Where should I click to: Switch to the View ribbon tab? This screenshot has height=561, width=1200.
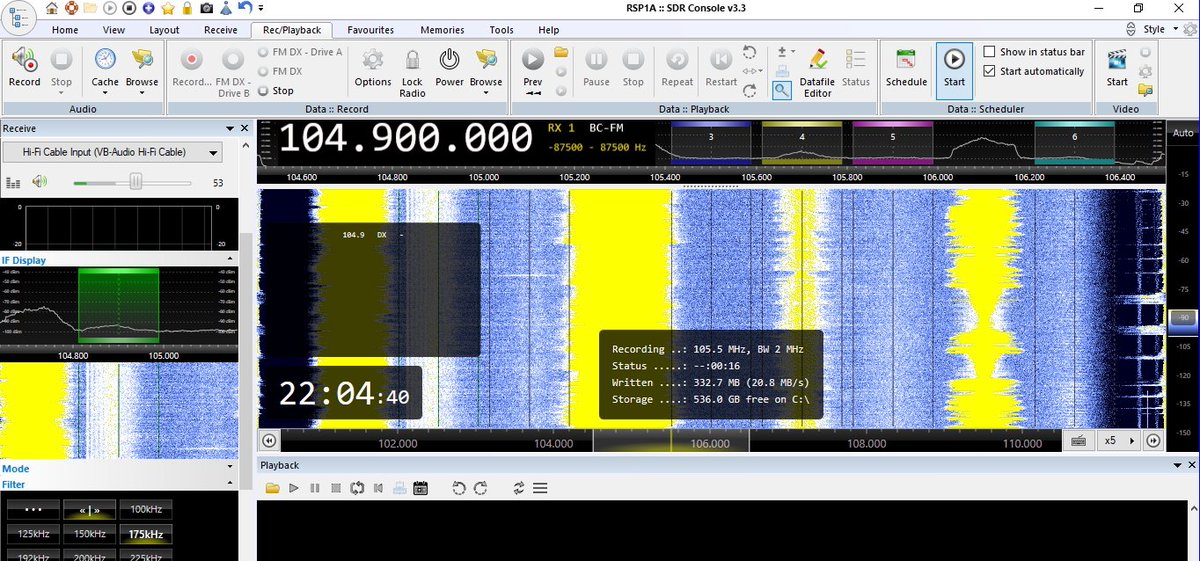pos(114,30)
